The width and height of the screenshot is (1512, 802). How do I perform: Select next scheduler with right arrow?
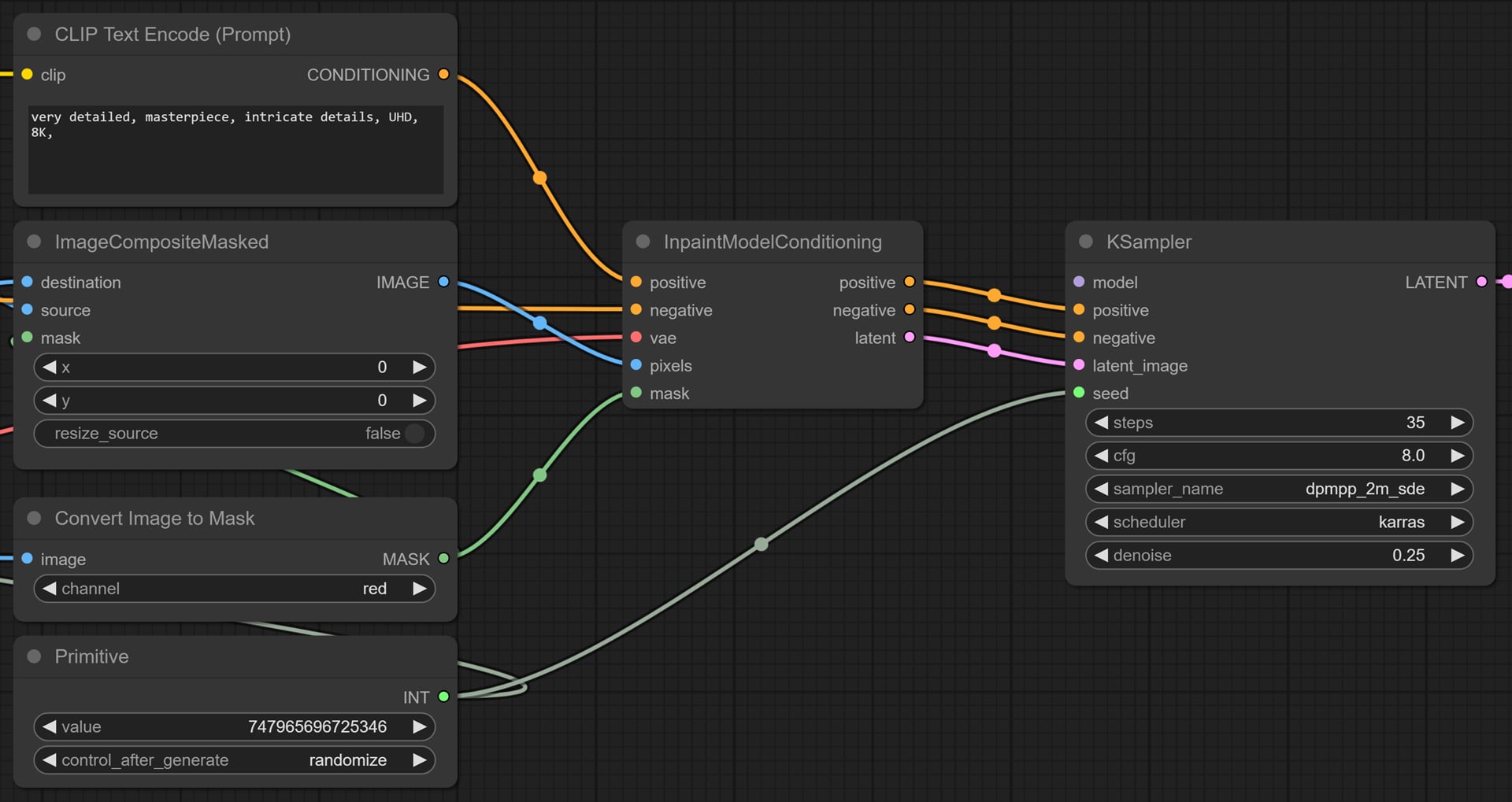pyautogui.click(x=1458, y=522)
